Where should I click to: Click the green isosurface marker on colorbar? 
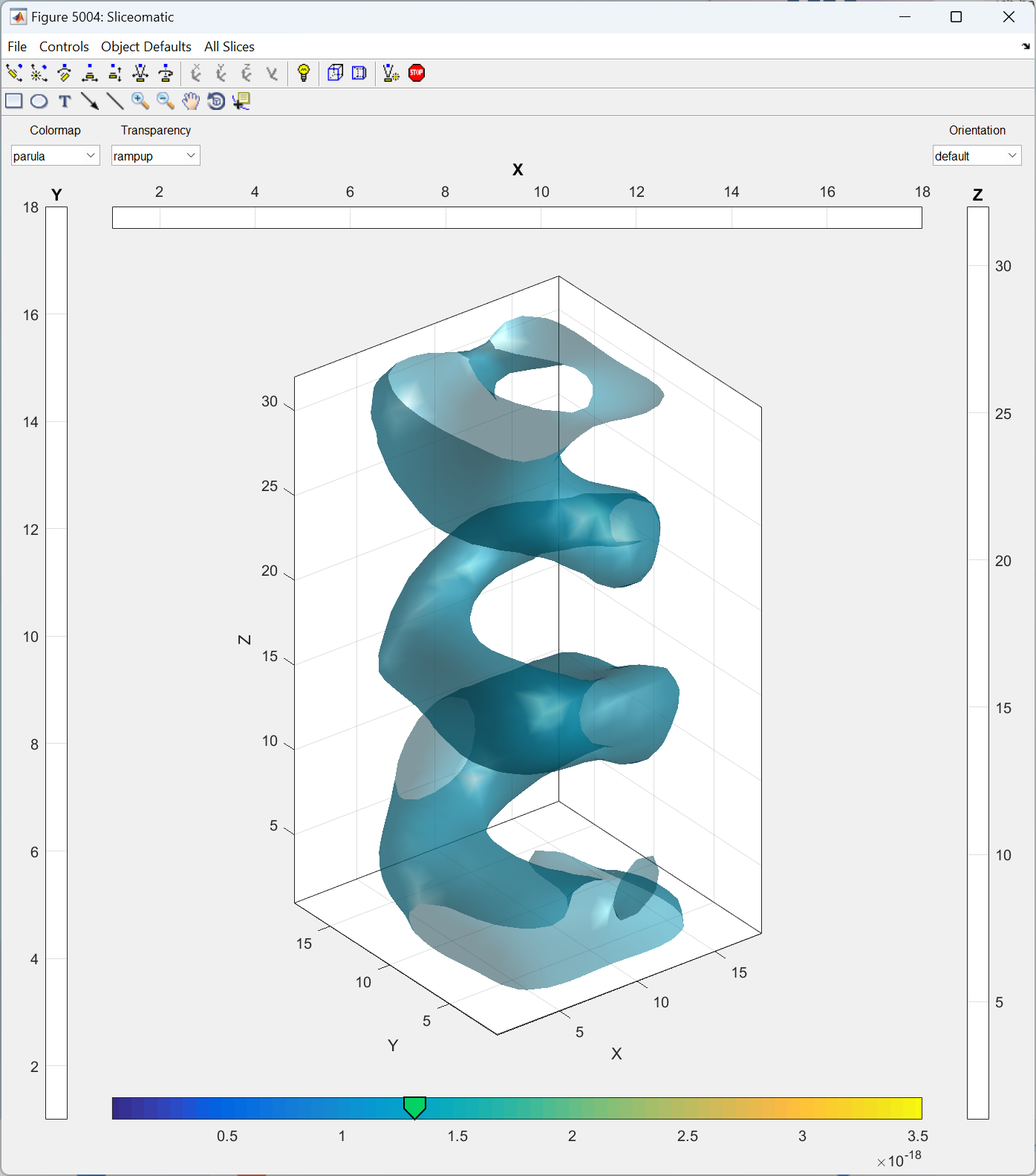[414, 1107]
